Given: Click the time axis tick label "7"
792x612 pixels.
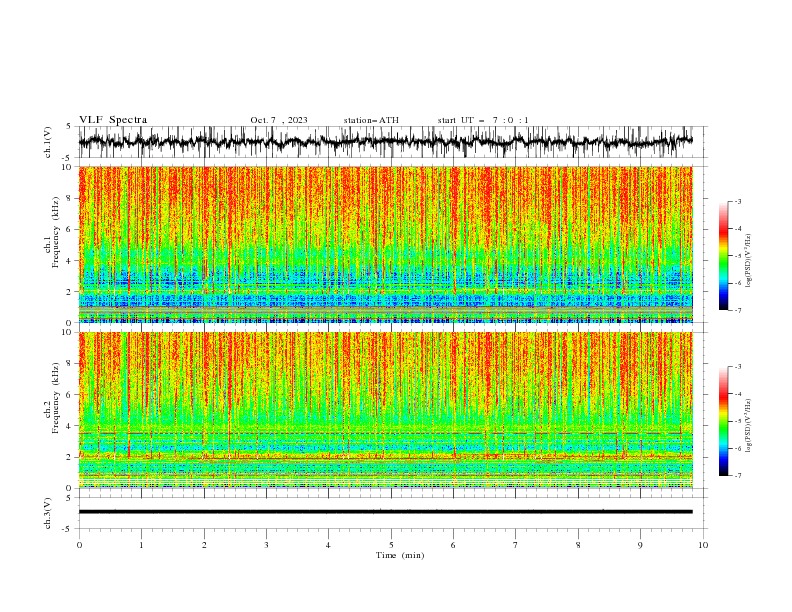Looking at the screenshot, I should coord(516,545).
